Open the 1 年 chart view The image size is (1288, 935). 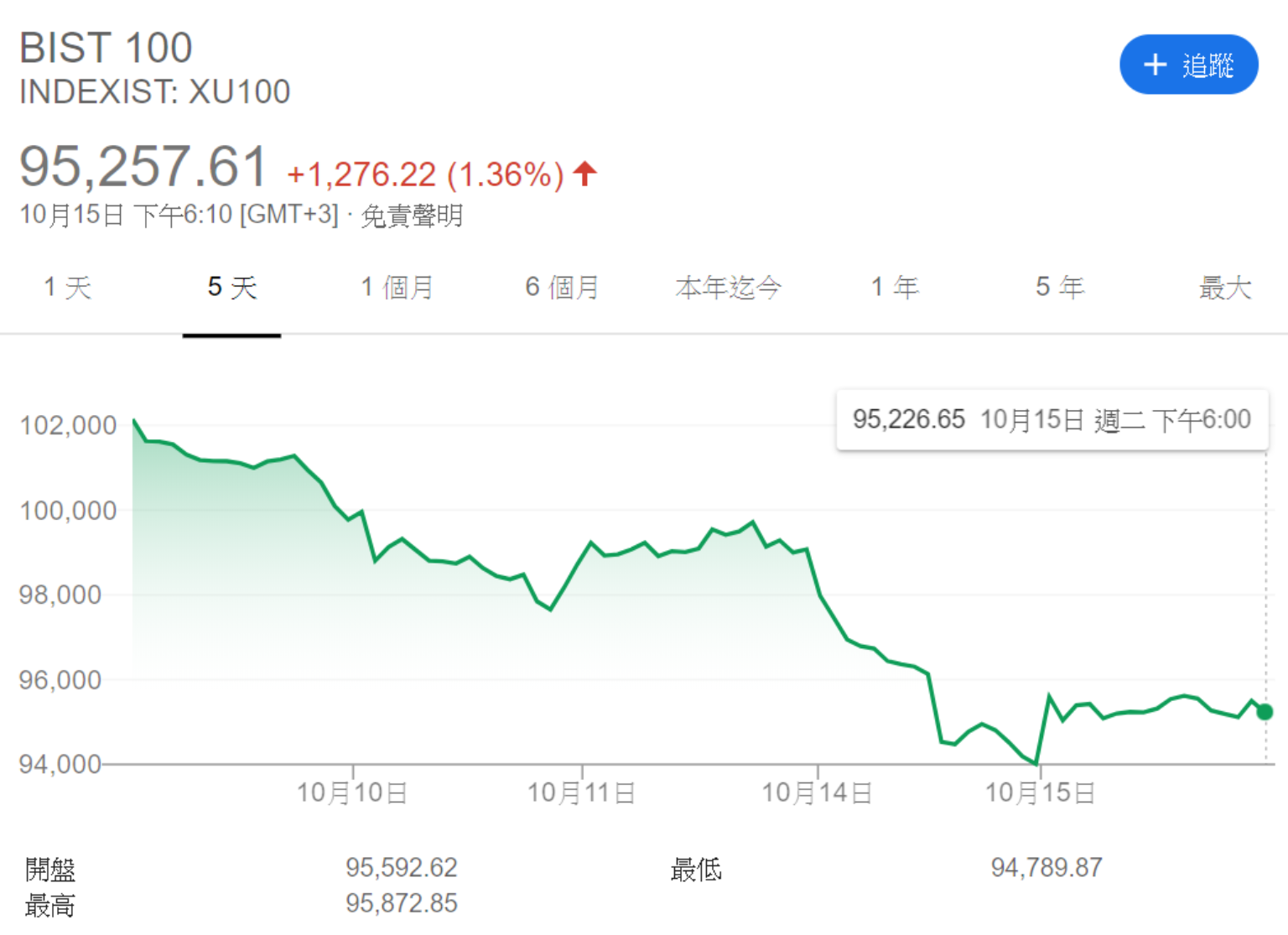pos(894,288)
